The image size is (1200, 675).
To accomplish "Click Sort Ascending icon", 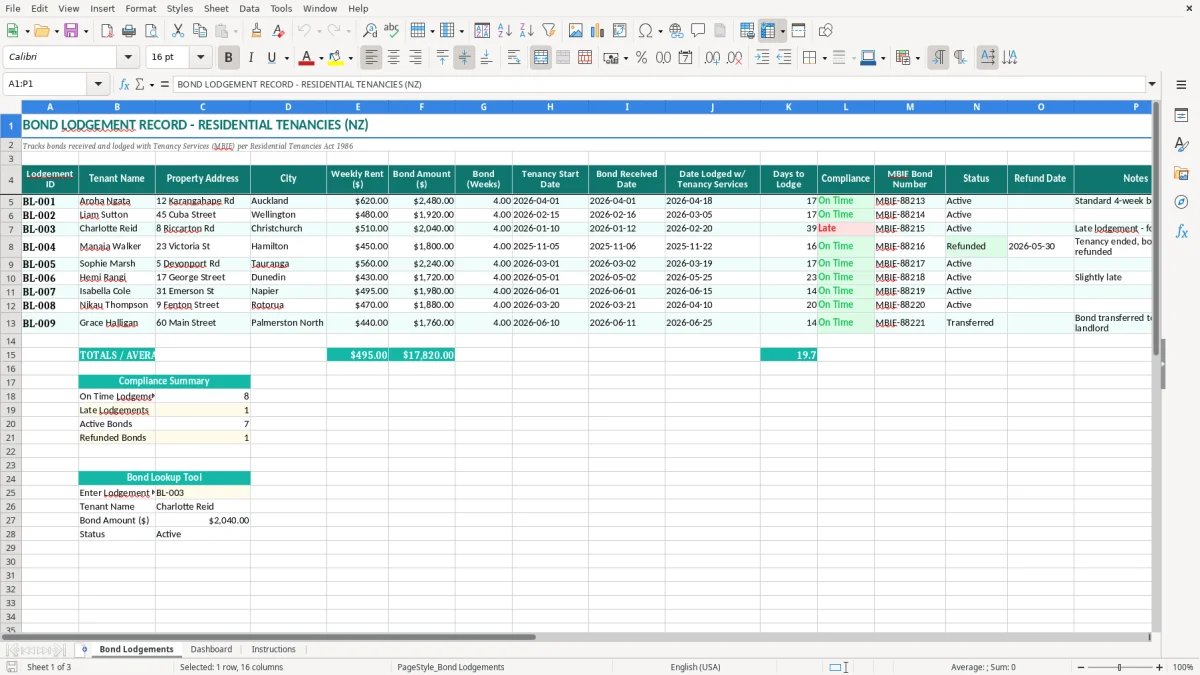I will (505, 31).
